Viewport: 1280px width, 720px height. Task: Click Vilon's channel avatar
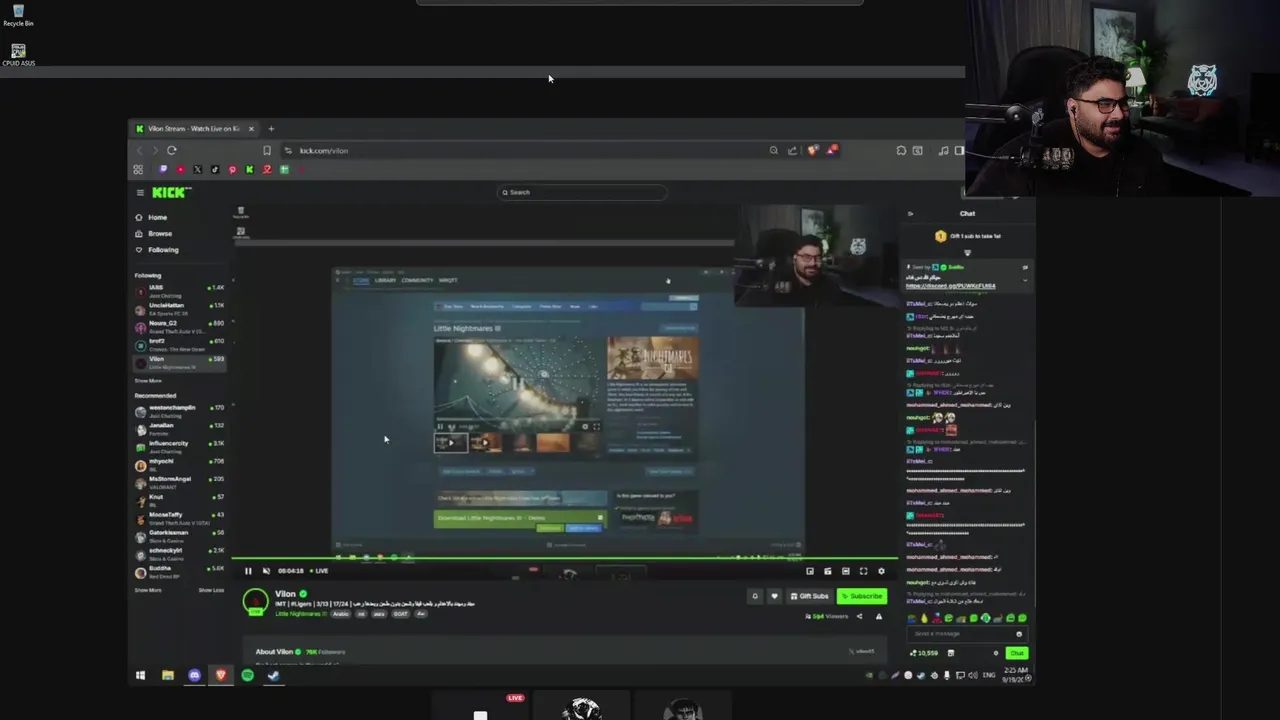tap(256, 602)
